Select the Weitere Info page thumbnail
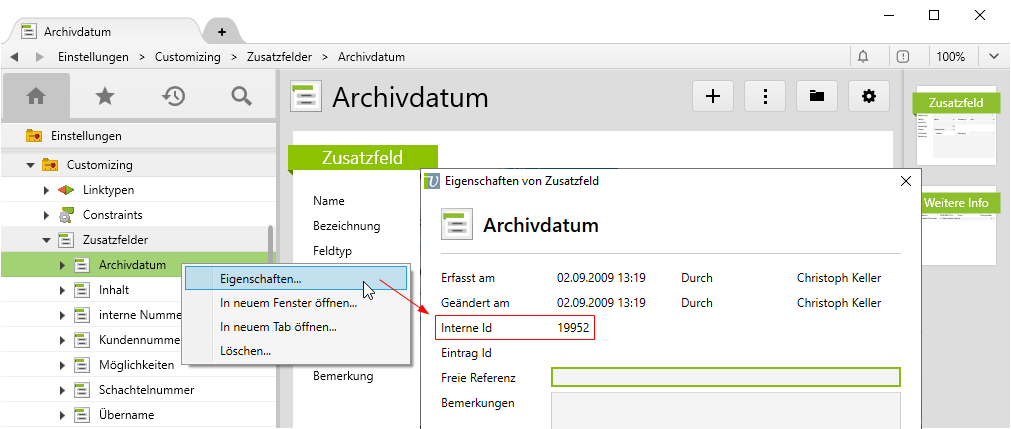The image size is (1011, 429). coord(956,225)
